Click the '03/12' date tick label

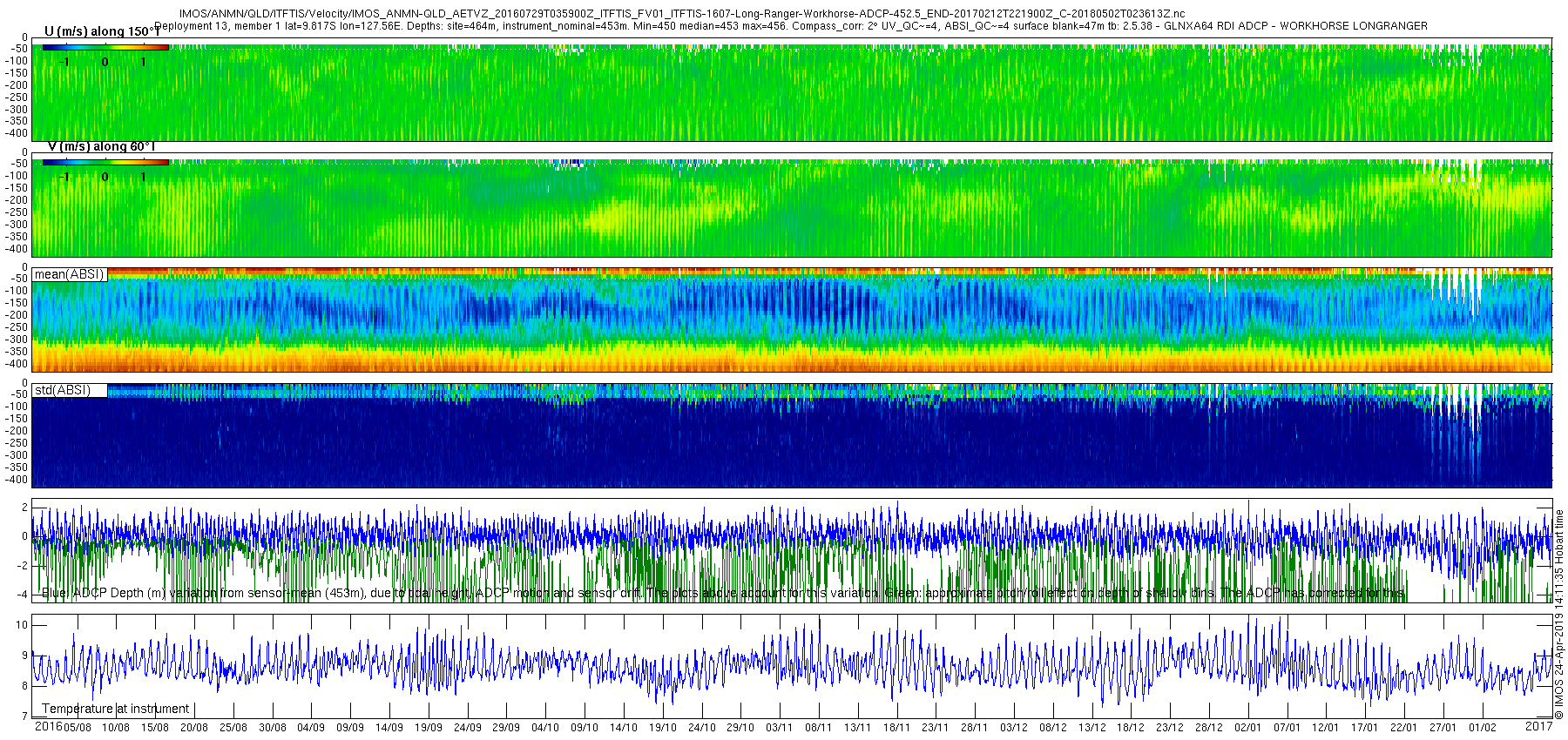1014,727
